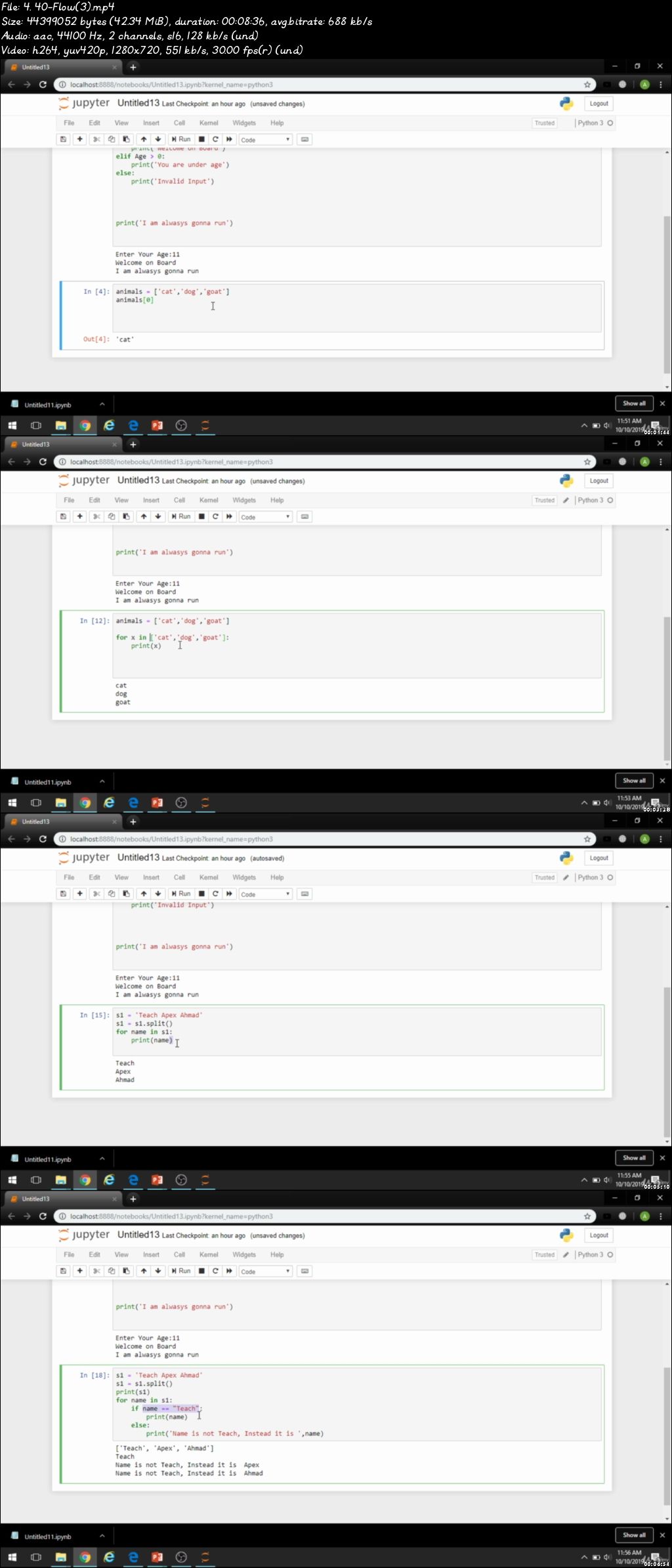This screenshot has width=672, height=1568.
Task: Expand Untitled11.ipynb download chevron below In [15] cell
Action: (102, 1159)
